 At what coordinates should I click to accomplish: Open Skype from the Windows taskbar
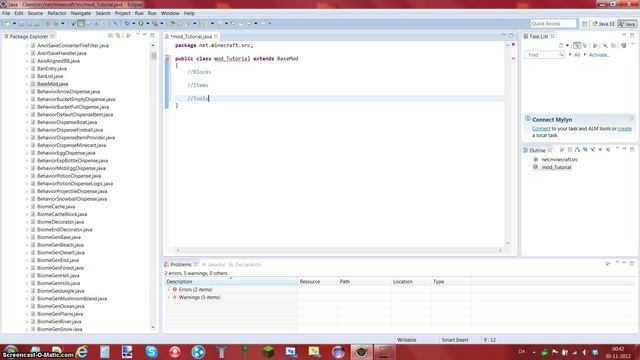[152, 351]
